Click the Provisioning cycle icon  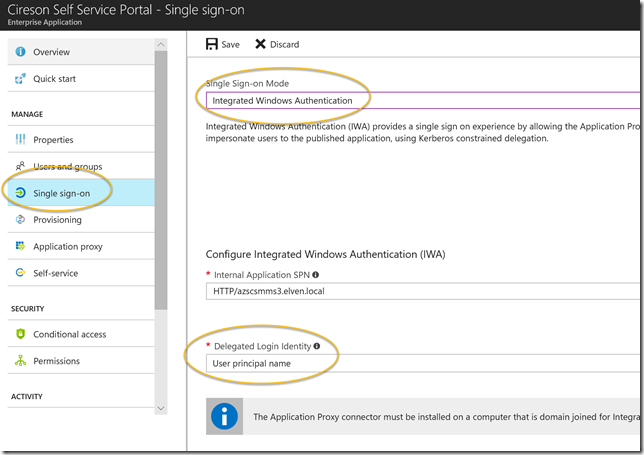pyautogui.click(x=20, y=219)
